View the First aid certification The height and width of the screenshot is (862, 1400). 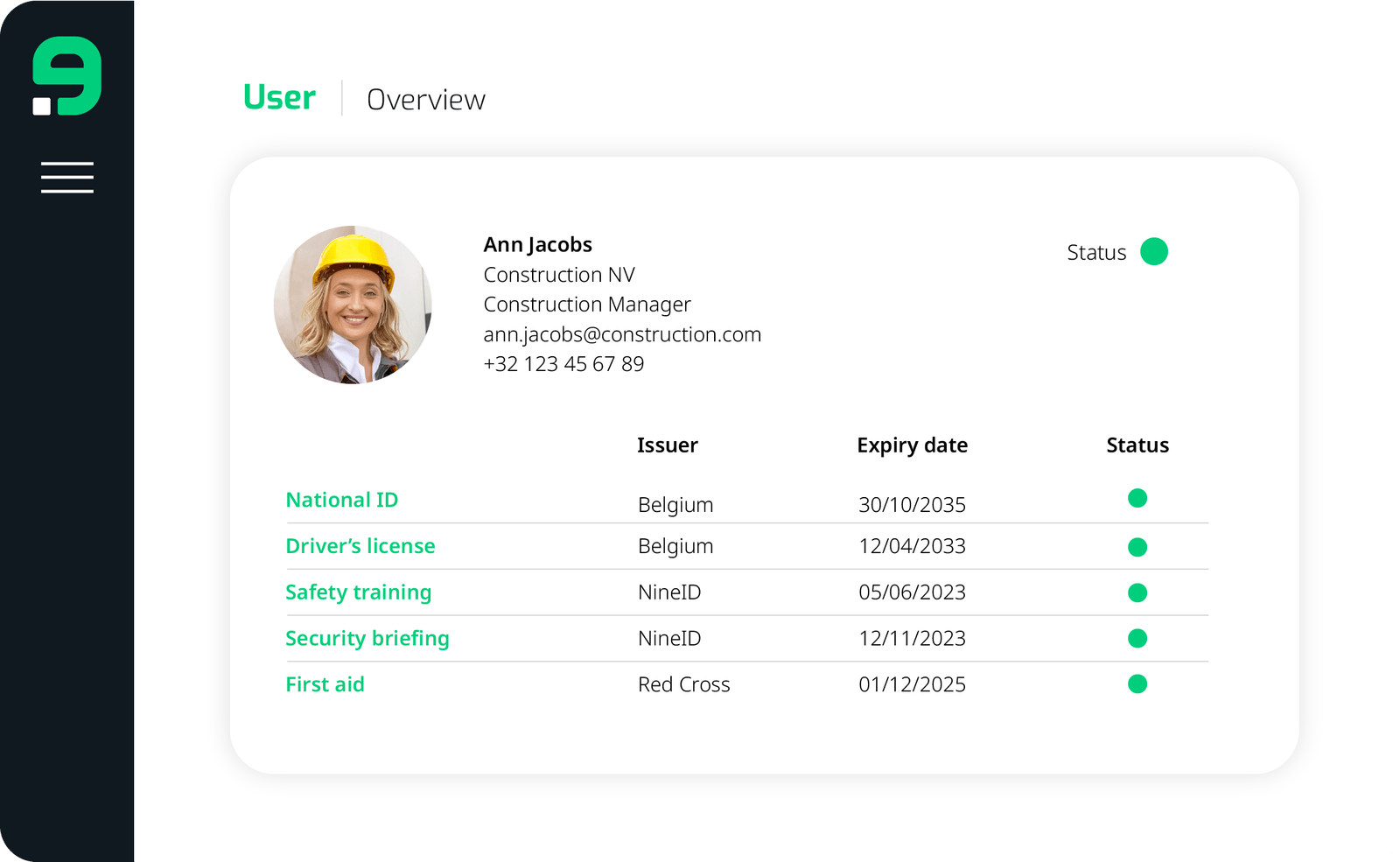[325, 684]
